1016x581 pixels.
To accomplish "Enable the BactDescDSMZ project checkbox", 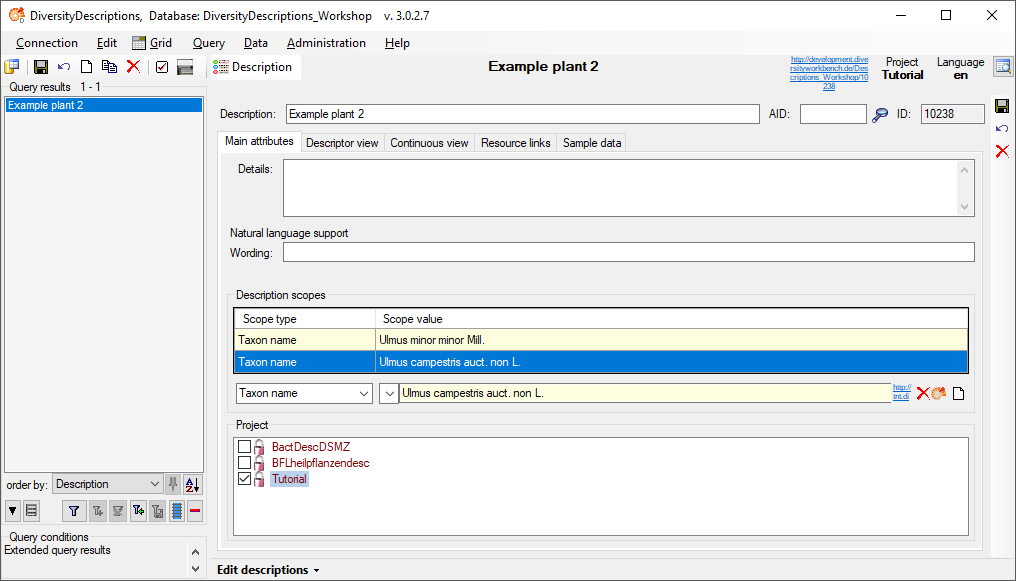I will (245, 447).
